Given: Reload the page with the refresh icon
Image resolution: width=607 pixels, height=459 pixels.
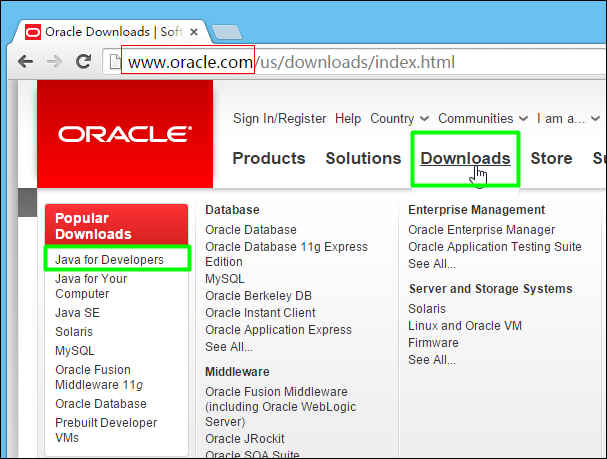Looking at the screenshot, I should pos(83,62).
